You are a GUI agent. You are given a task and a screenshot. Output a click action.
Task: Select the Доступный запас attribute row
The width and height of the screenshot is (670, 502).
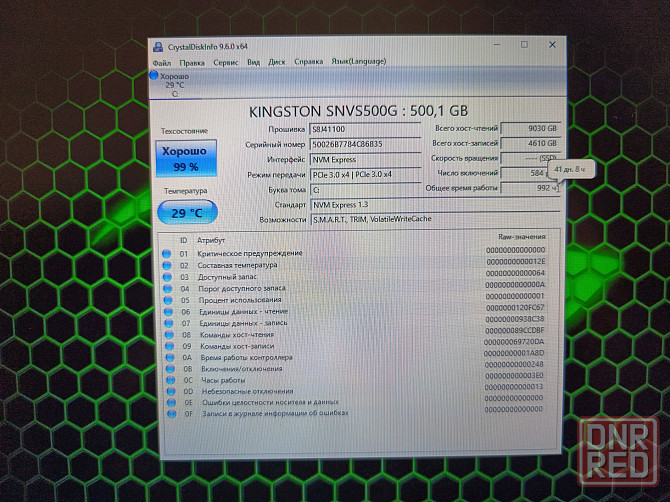tap(354, 275)
